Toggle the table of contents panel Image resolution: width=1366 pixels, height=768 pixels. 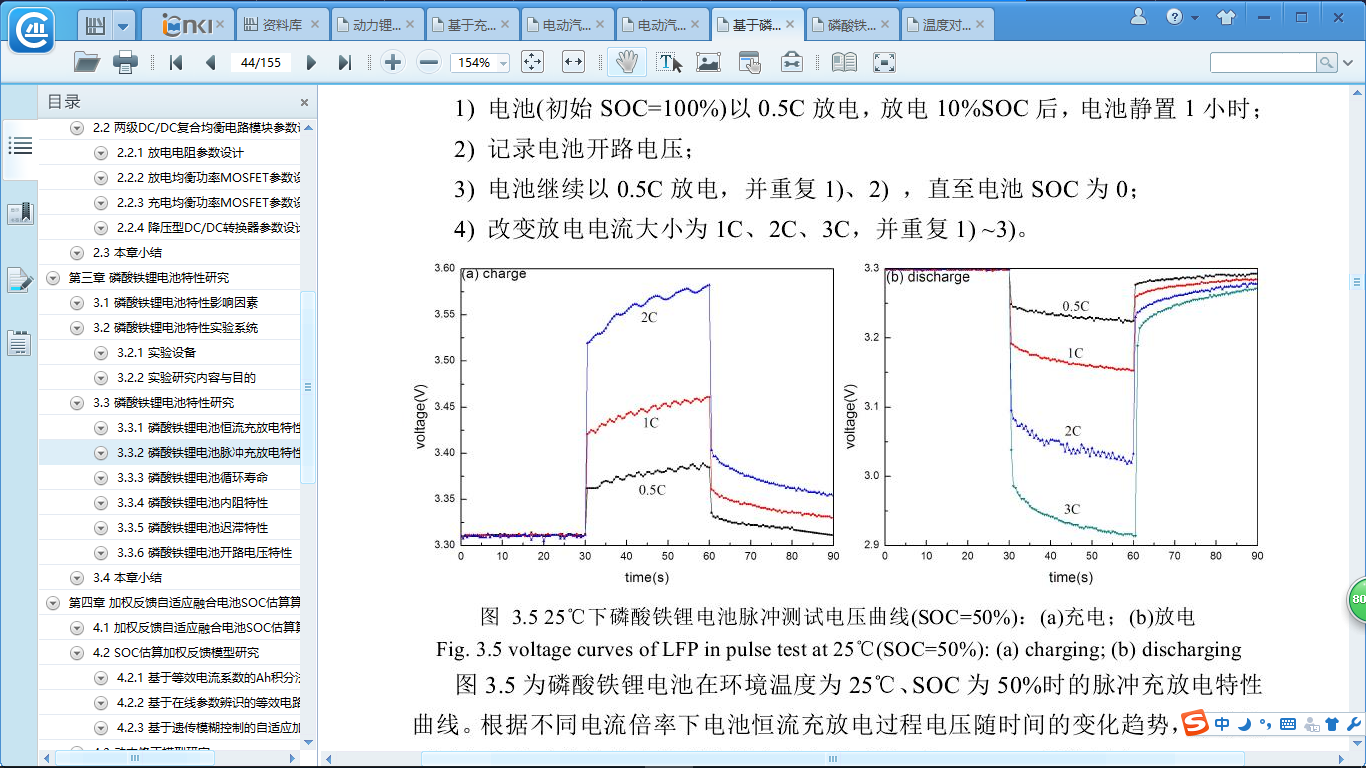click(20, 146)
